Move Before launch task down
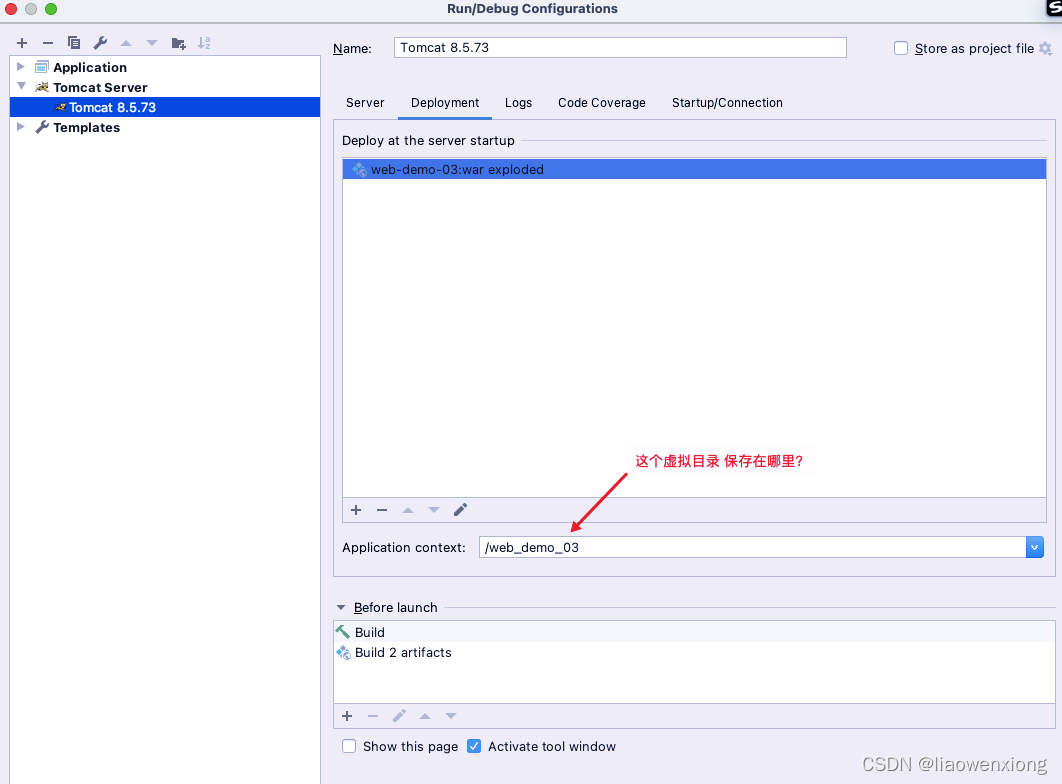This screenshot has width=1062, height=784. (x=451, y=716)
